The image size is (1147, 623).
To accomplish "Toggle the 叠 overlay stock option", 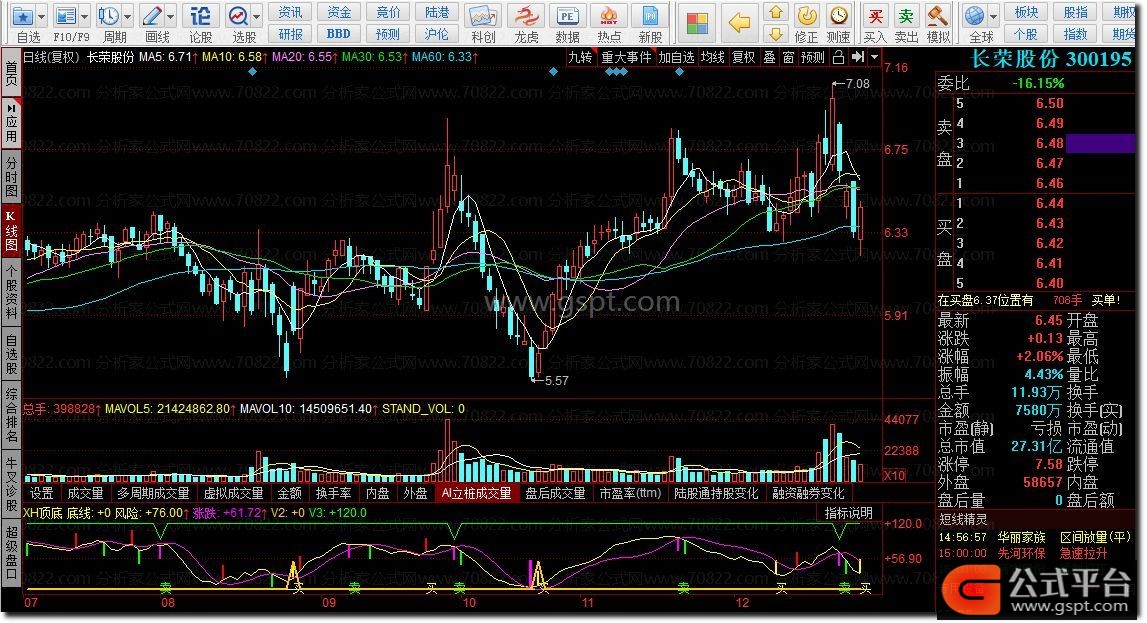I will 769,57.
